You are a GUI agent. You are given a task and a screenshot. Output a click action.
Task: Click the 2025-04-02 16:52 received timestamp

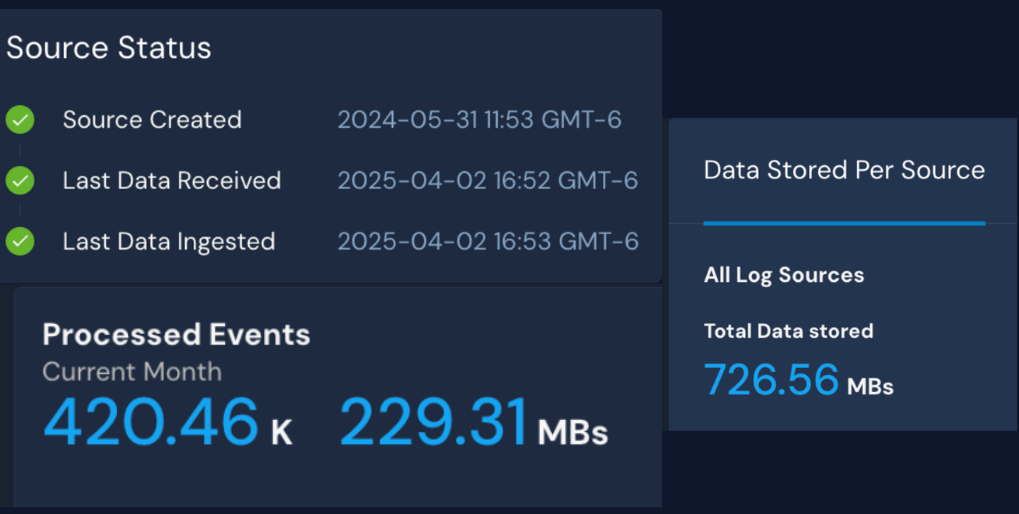click(x=487, y=181)
